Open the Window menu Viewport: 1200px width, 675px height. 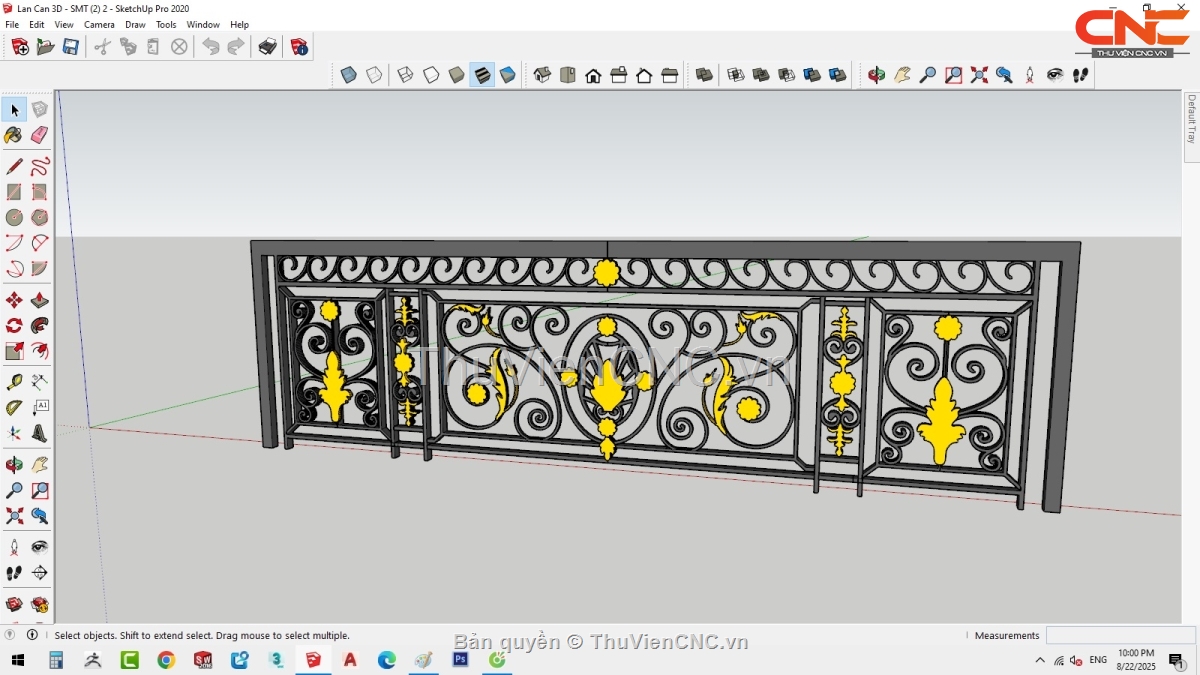tap(203, 24)
